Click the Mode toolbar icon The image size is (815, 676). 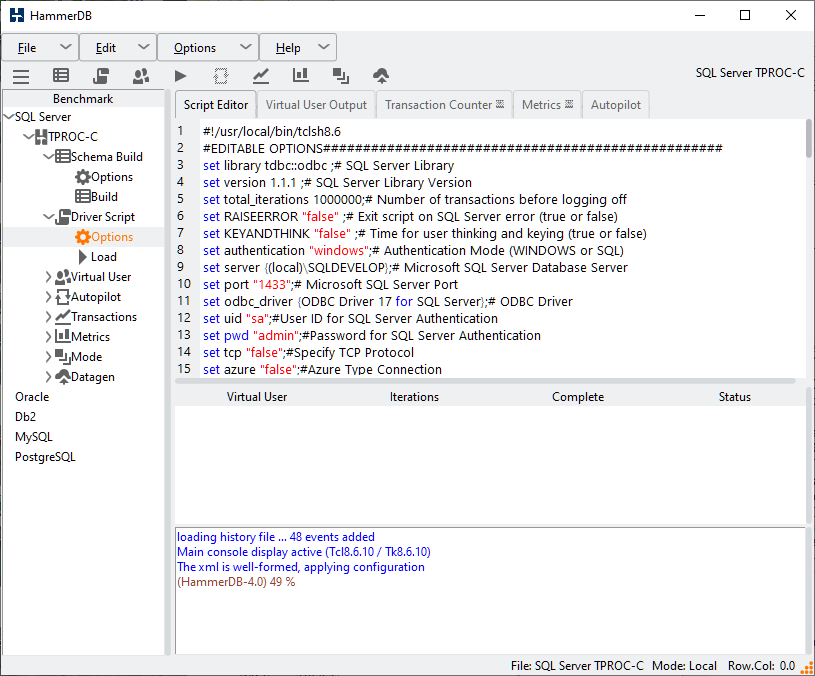340,76
